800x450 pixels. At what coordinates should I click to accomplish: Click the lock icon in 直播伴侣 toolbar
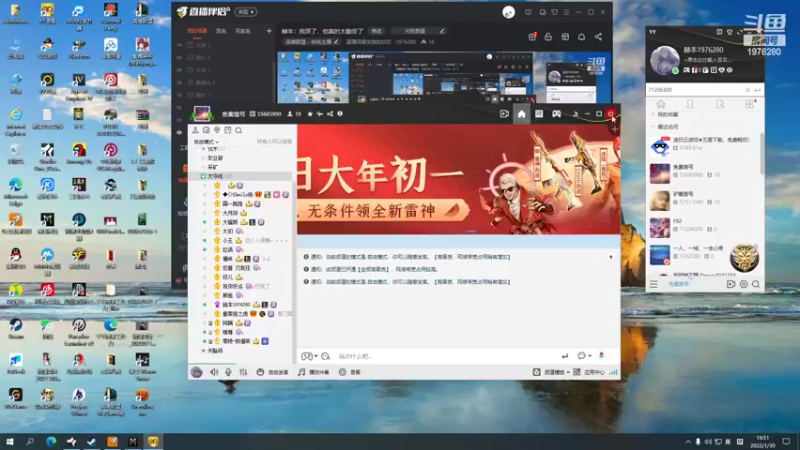(548, 37)
